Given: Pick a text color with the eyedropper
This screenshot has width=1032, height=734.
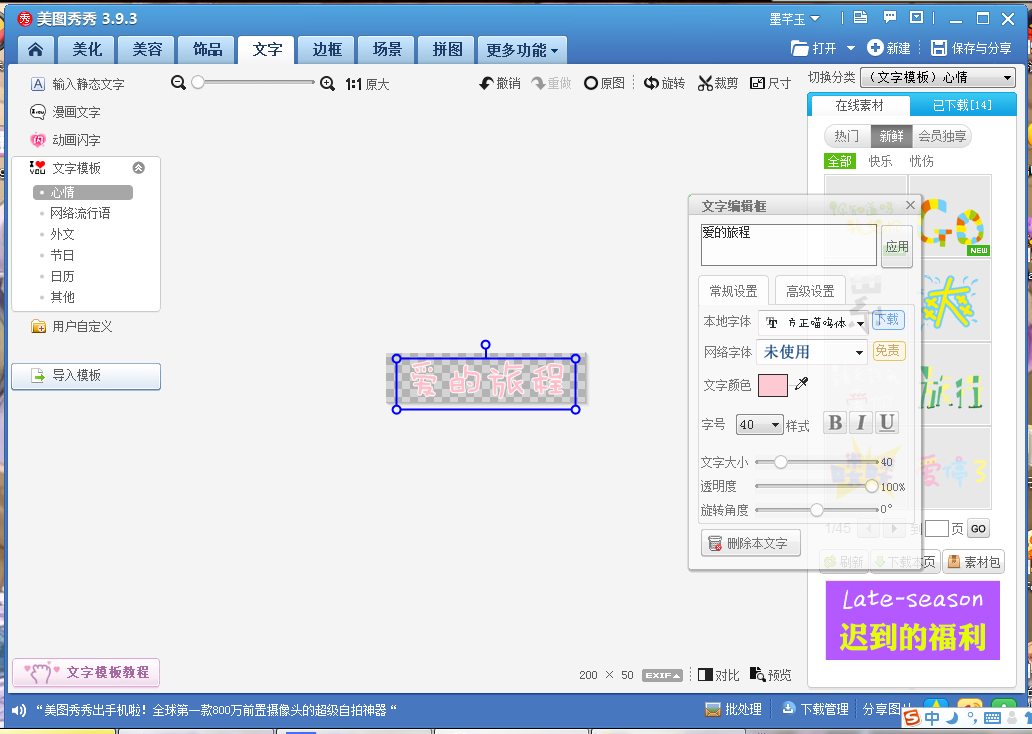Looking at the screenshot, I should [x=801, y=384].
